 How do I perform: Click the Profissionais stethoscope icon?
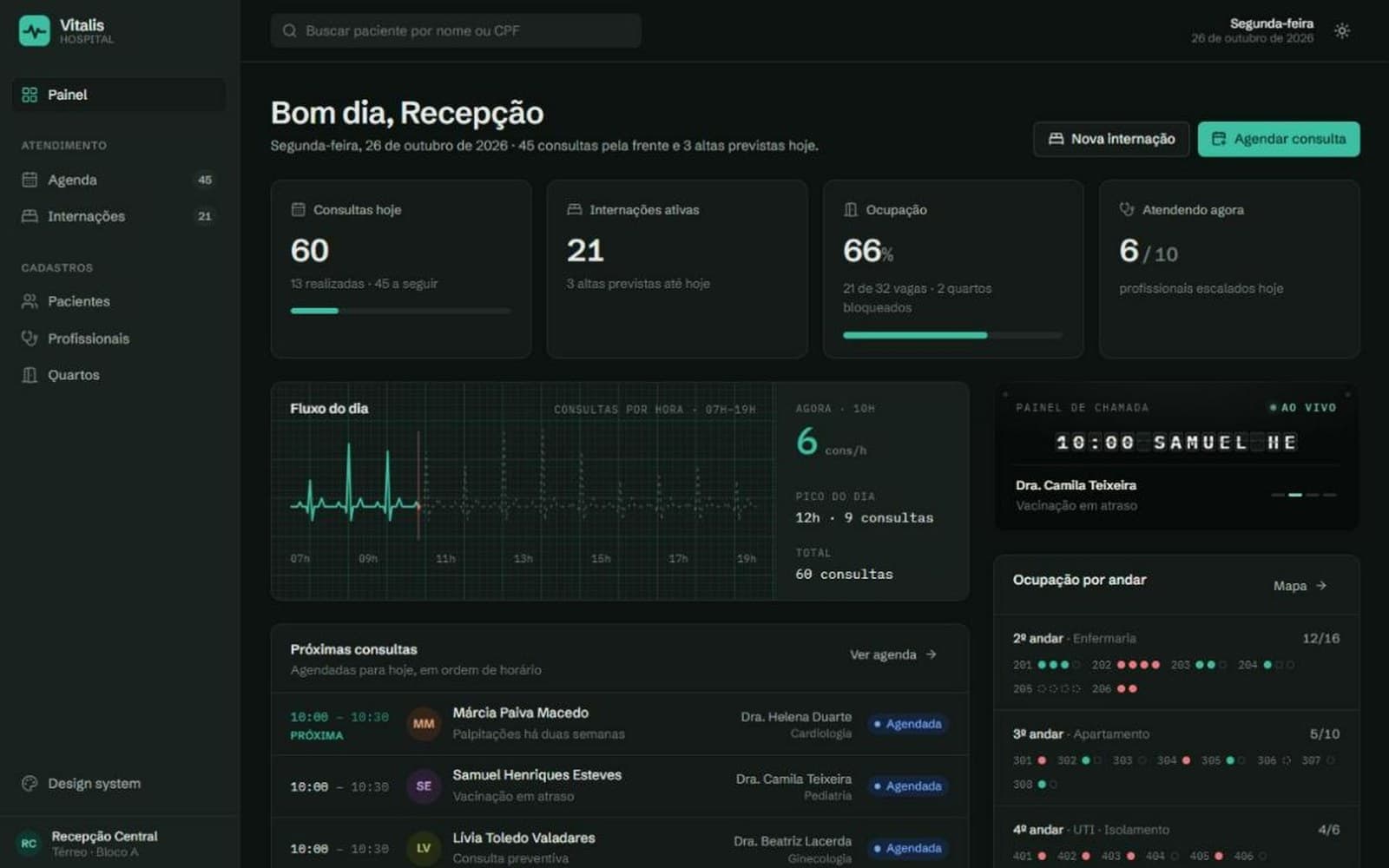point(30,339)
